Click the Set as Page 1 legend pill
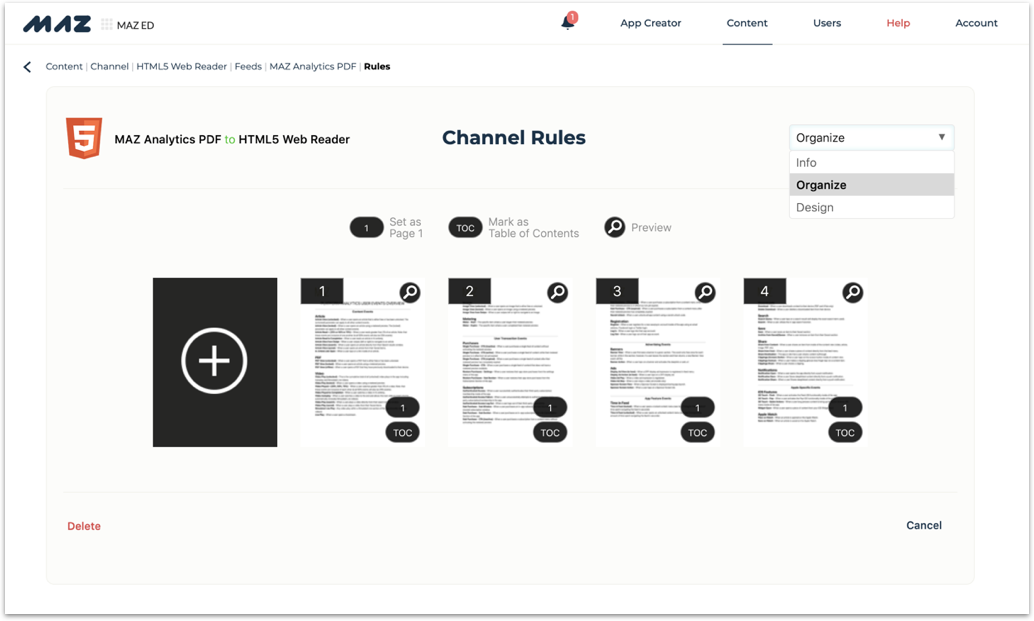This screenshot has height=621, width=1034. (x=367, y=228)
